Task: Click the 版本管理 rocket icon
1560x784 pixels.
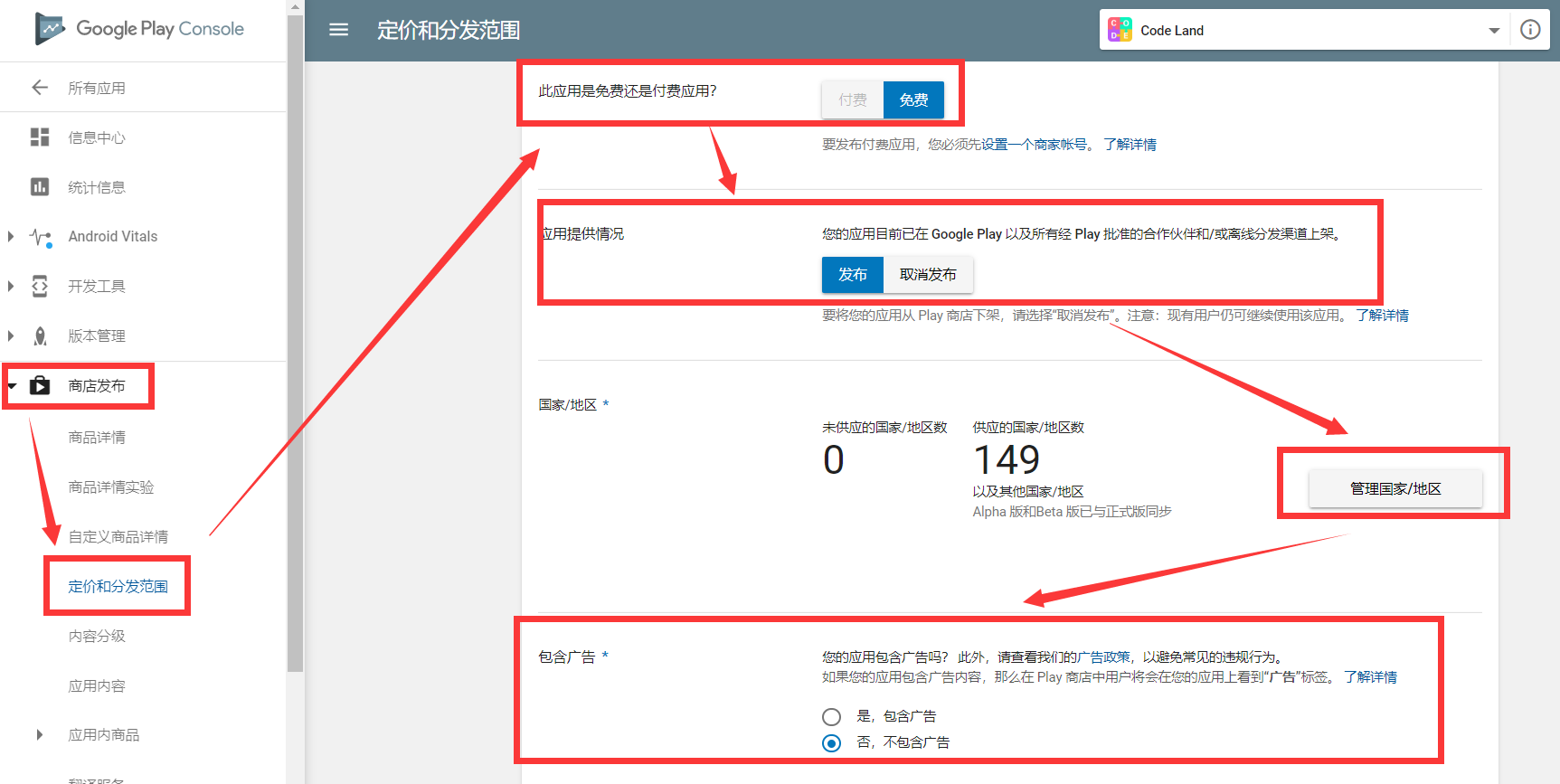Action: click(40, 336)
